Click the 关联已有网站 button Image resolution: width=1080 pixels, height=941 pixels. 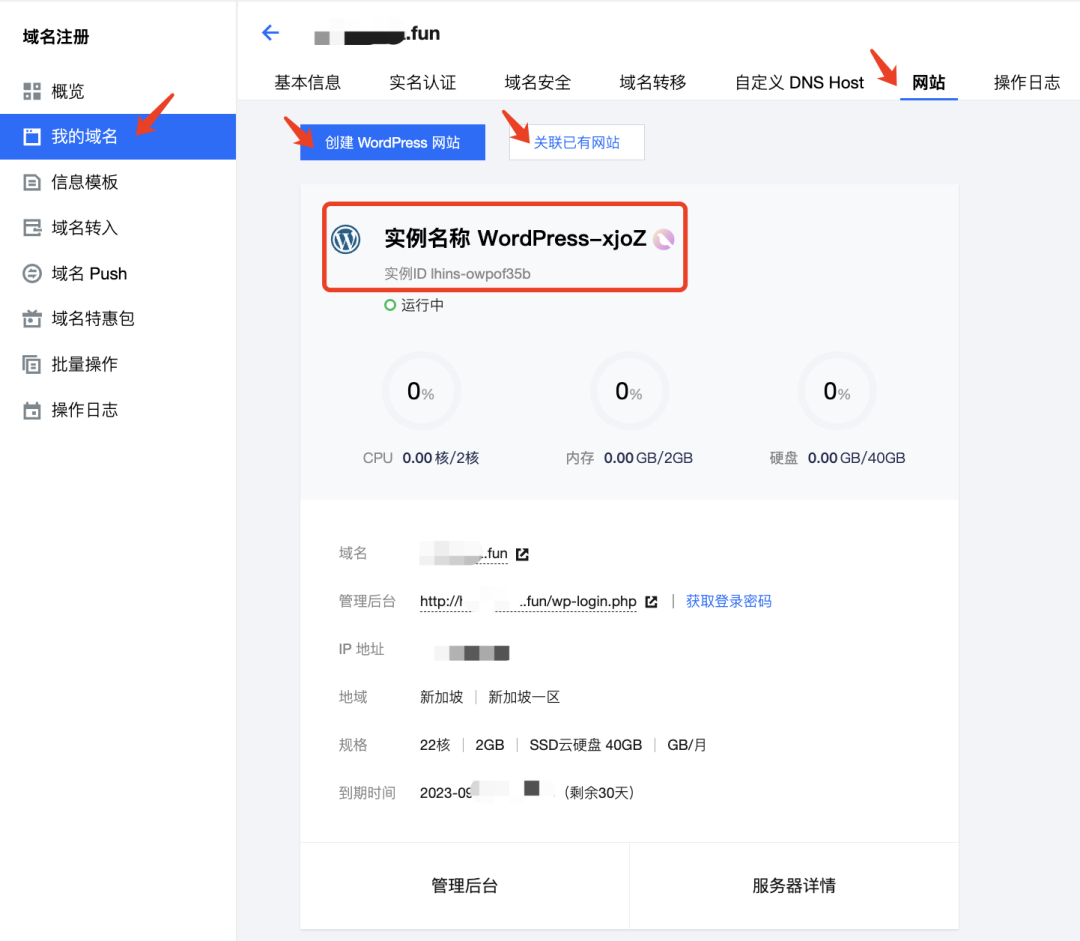(x=576, y=142)
